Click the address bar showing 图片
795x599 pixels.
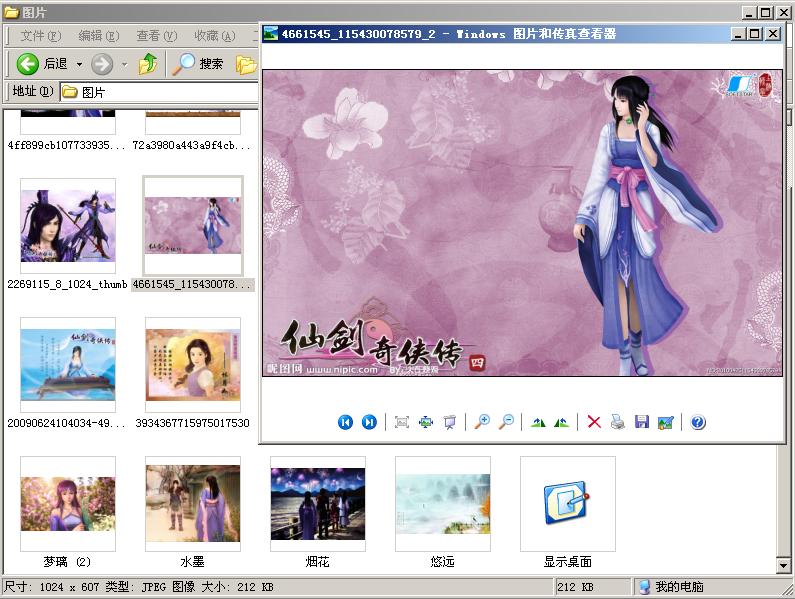coord(159,92)
